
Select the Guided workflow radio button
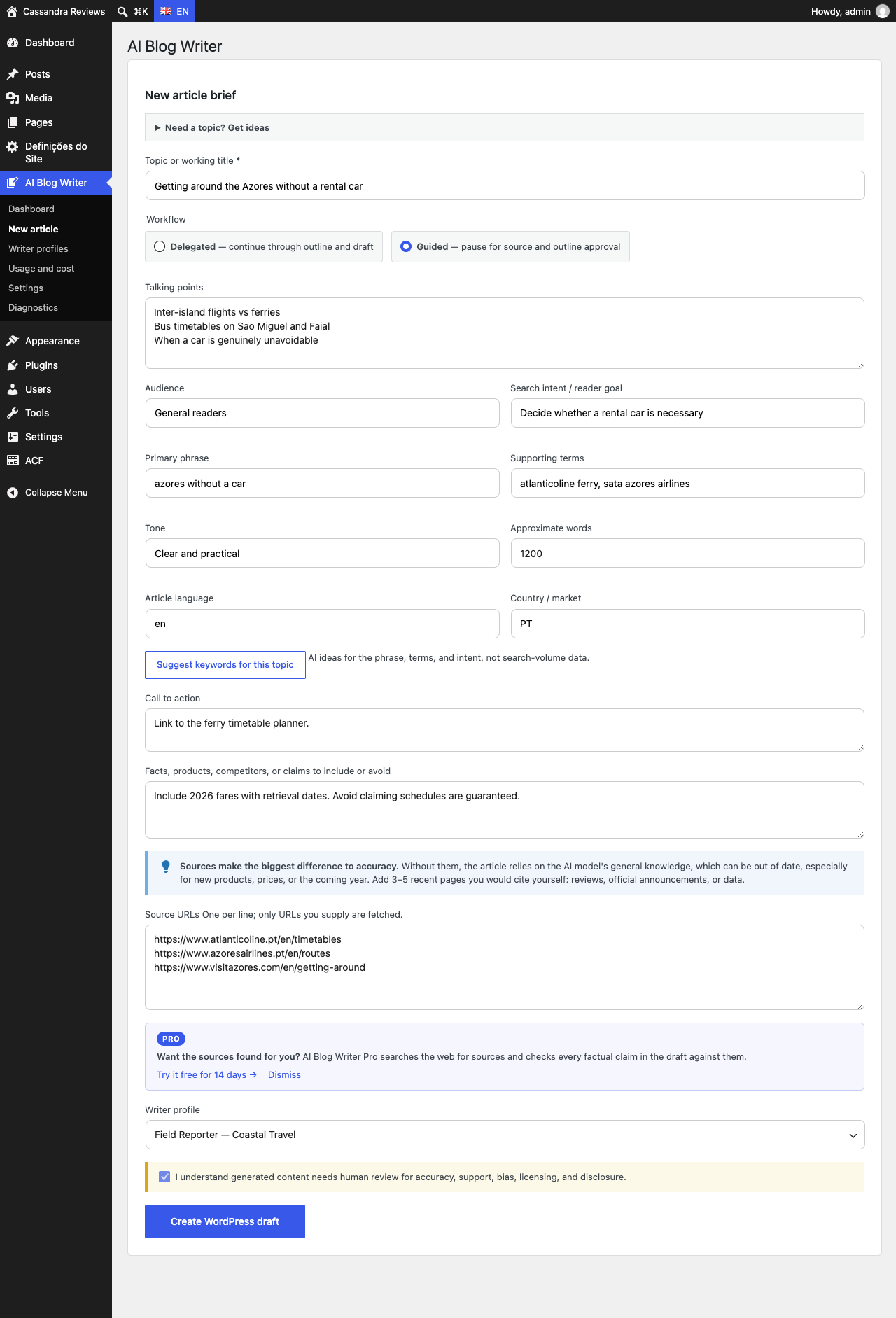pos(406,246)
